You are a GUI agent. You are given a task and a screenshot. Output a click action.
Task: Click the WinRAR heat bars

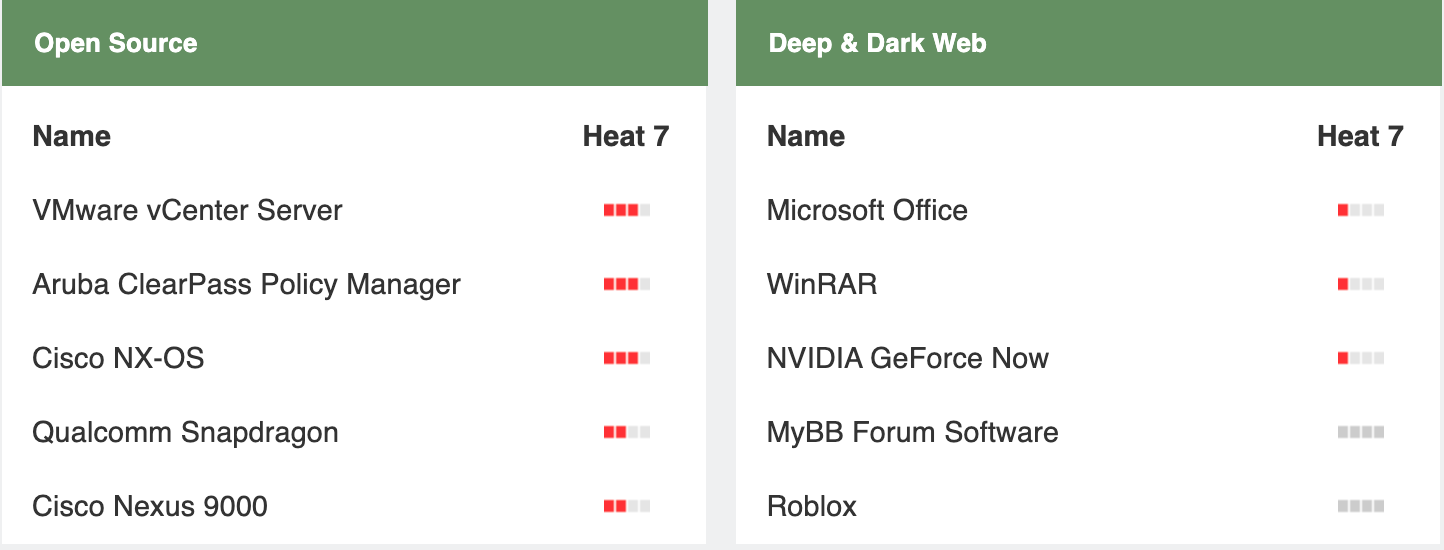pyautogui.click(x=1361, y=285)
